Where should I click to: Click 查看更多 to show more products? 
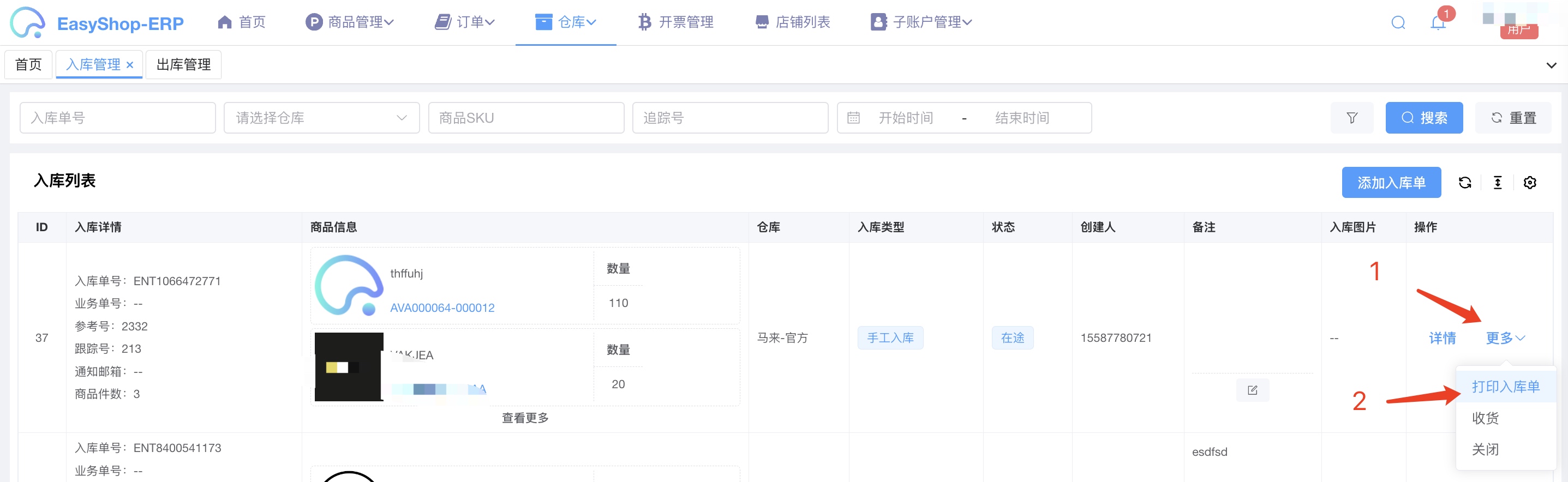[x=525, y=418]
